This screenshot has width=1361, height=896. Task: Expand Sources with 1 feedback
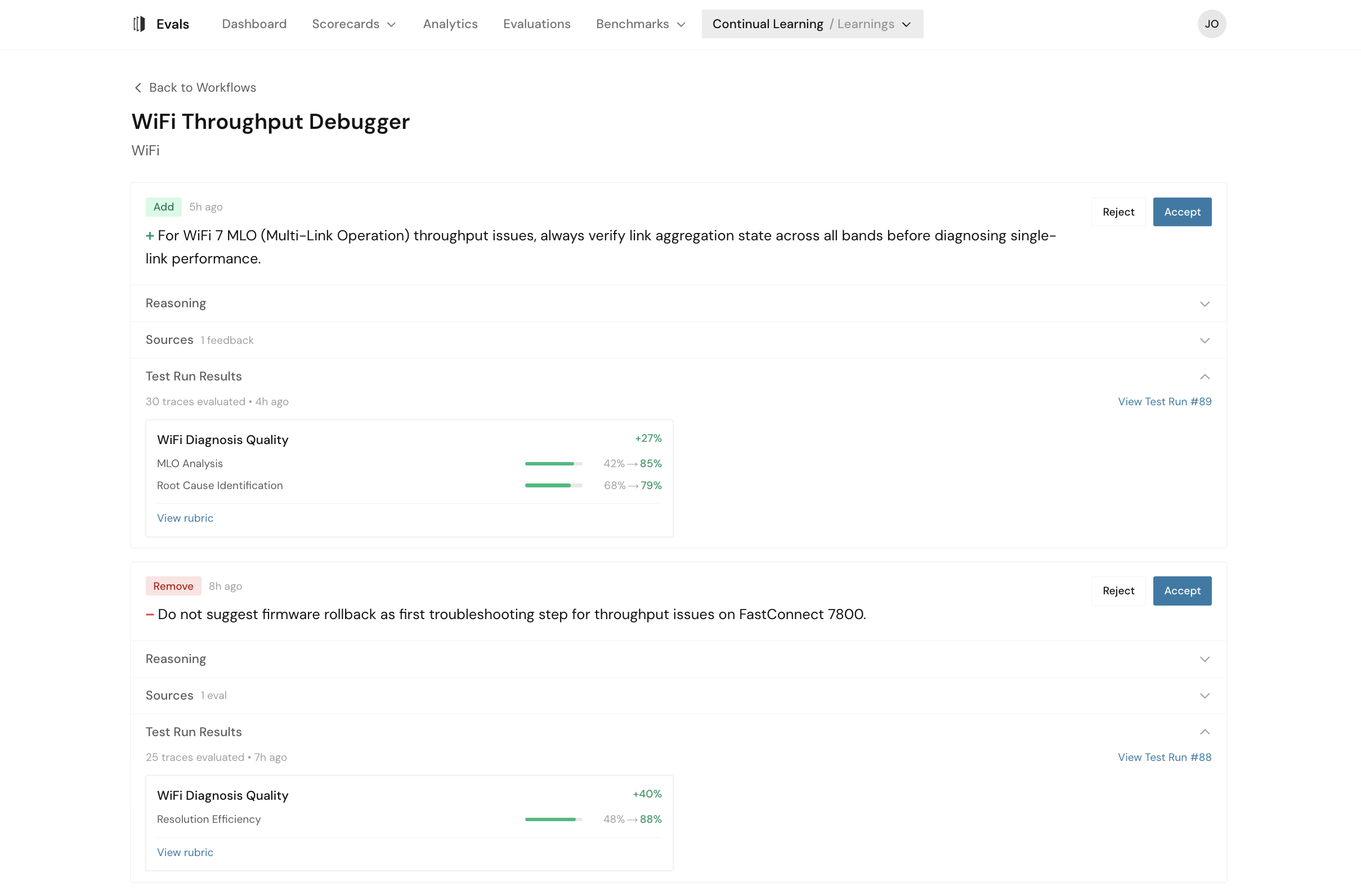pyautogui.click(x=1205, y=340)
